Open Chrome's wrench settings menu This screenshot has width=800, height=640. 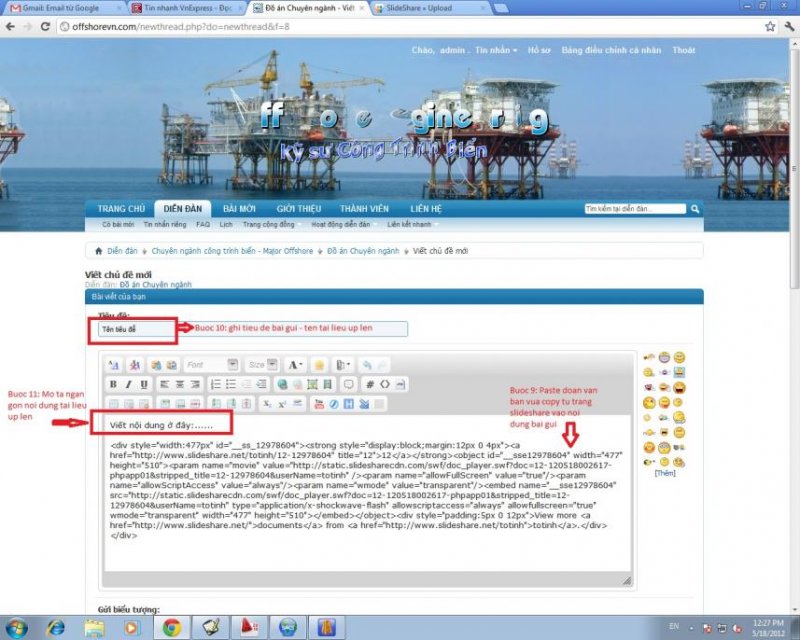coord(789,27)
